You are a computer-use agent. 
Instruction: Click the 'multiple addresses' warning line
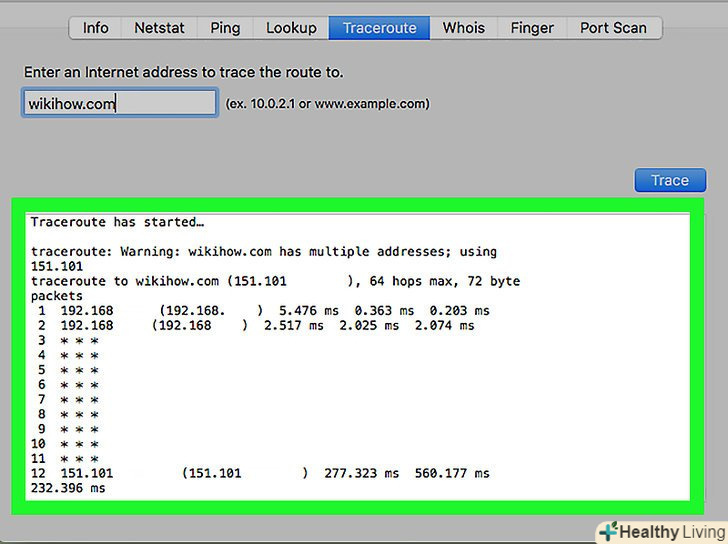[x=264, y=252]
